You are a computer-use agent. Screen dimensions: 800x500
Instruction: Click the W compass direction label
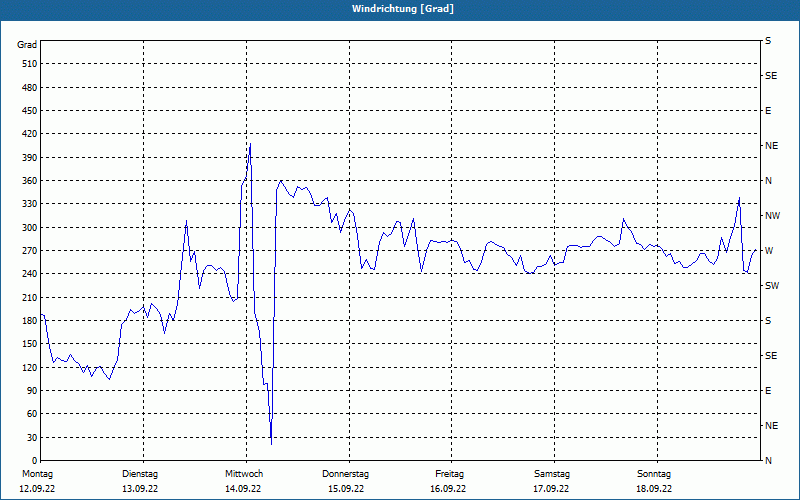769,251
